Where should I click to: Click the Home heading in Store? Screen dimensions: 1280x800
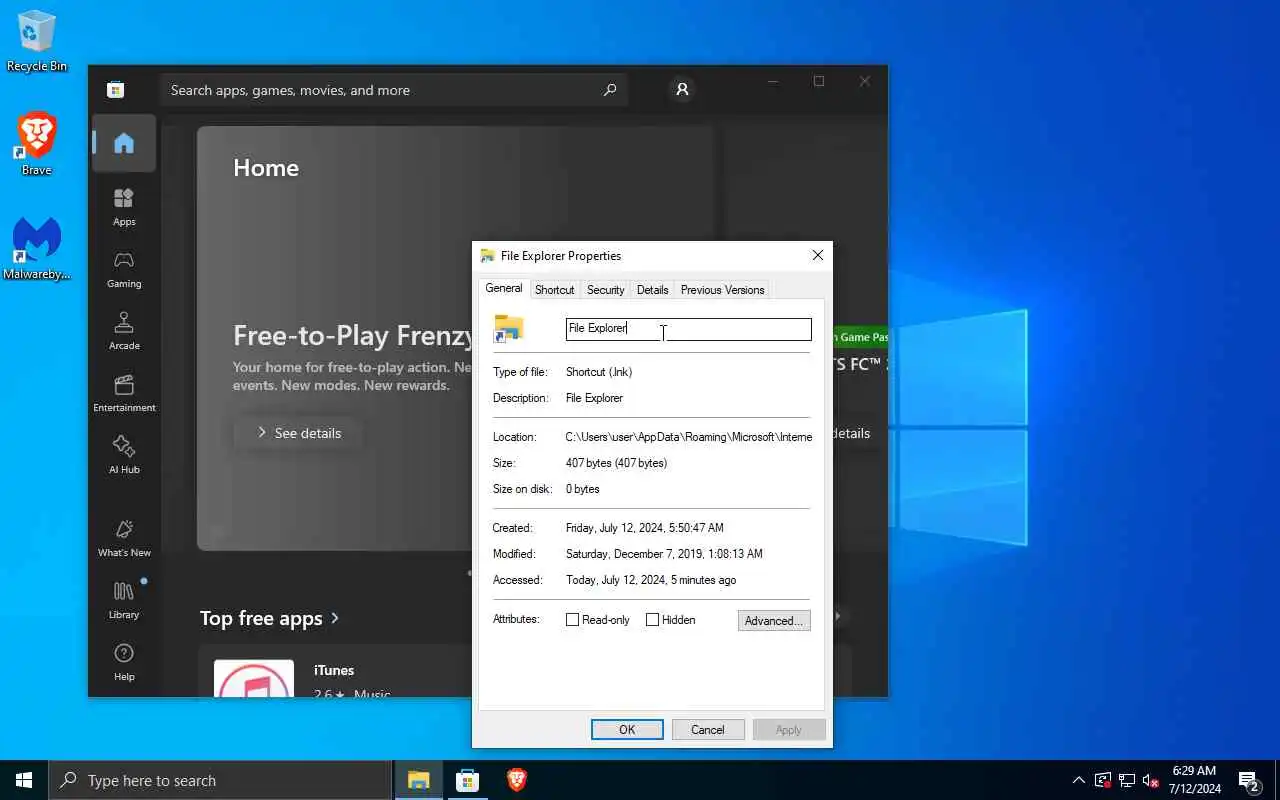point(266,168)
